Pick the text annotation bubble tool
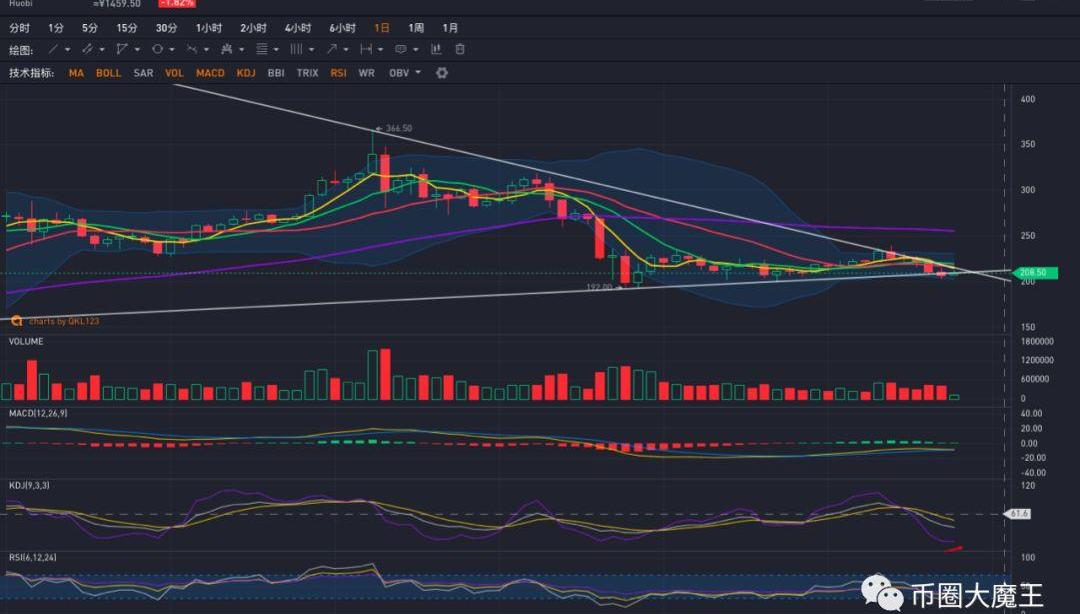The height and width of the screenshot is (614, 1080). pyautogui.click(x=401, y=49)
